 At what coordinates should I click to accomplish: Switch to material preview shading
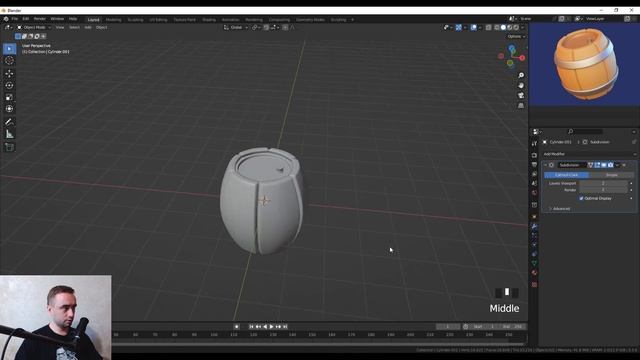pyautogui.click(x=509, y=27)
